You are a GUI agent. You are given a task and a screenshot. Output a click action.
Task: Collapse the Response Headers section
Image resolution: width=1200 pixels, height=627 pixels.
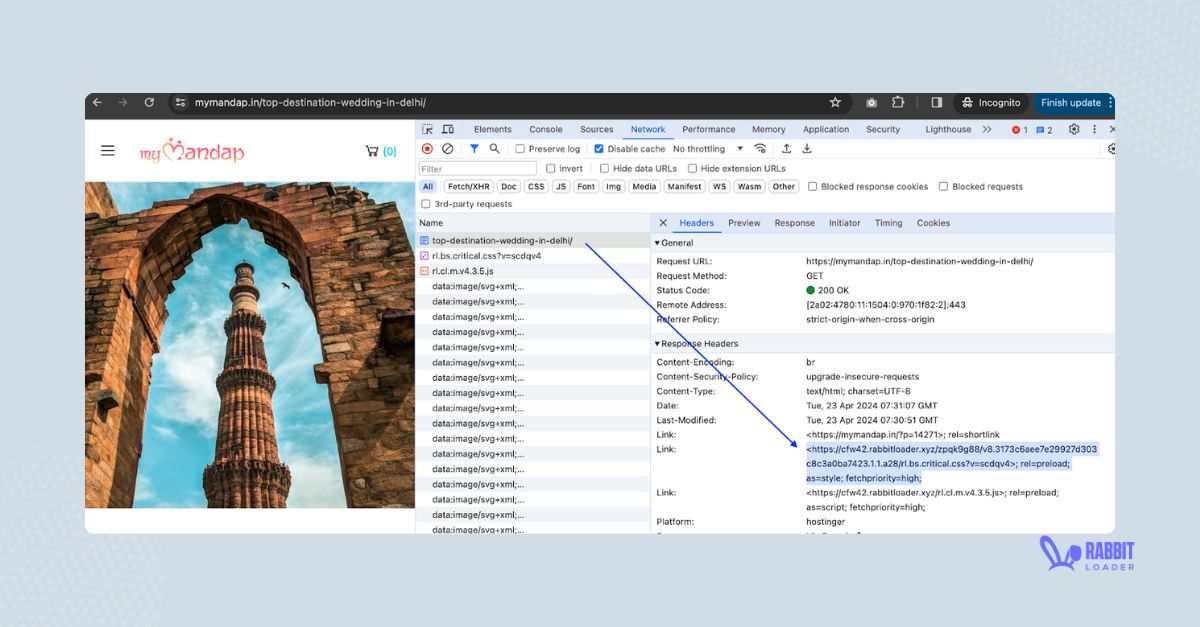pos(659,343)
